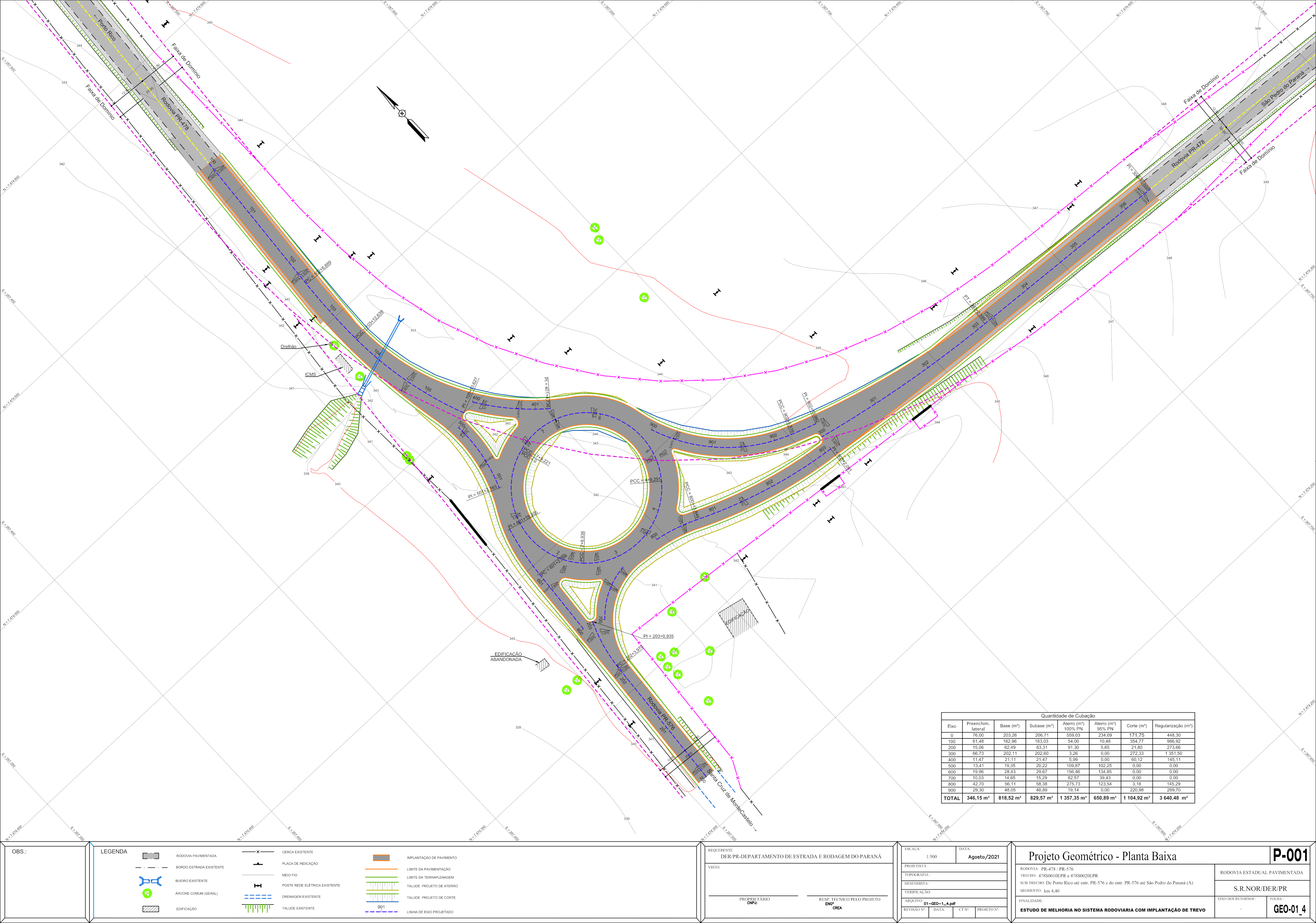Click the north arrow compass symbol
Viewport: 1316px width, 923px height.
point(402,114)
